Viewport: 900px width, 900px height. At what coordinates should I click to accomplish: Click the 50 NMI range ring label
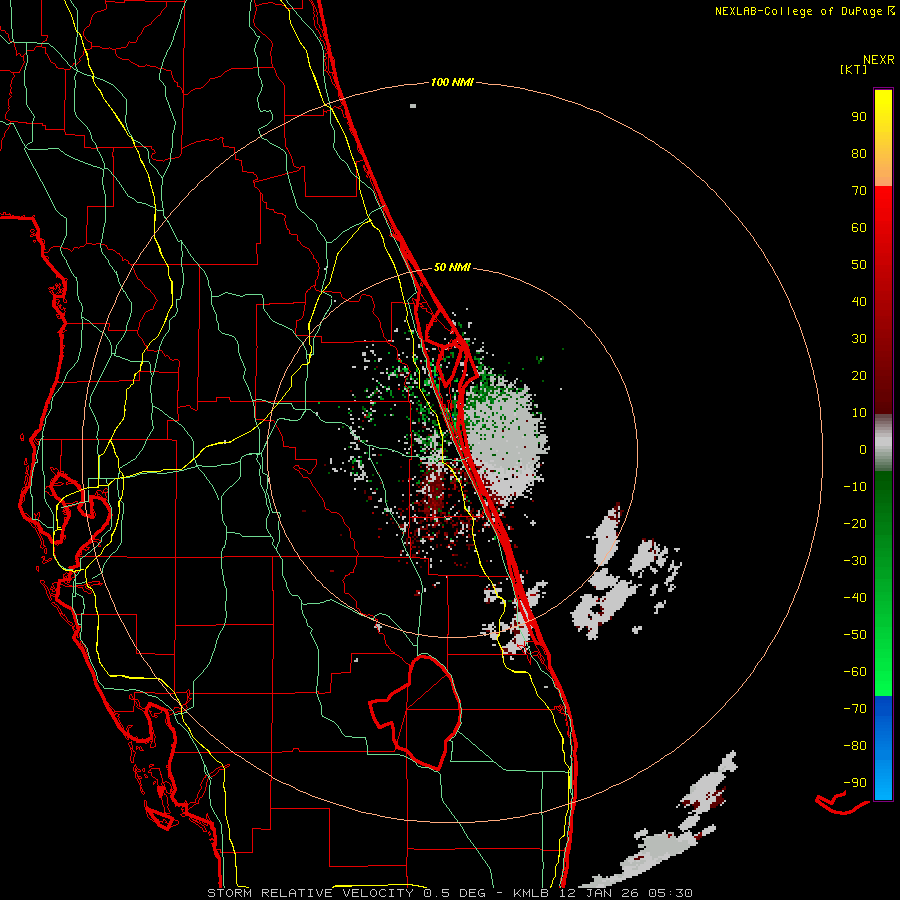tap(452, 267)
